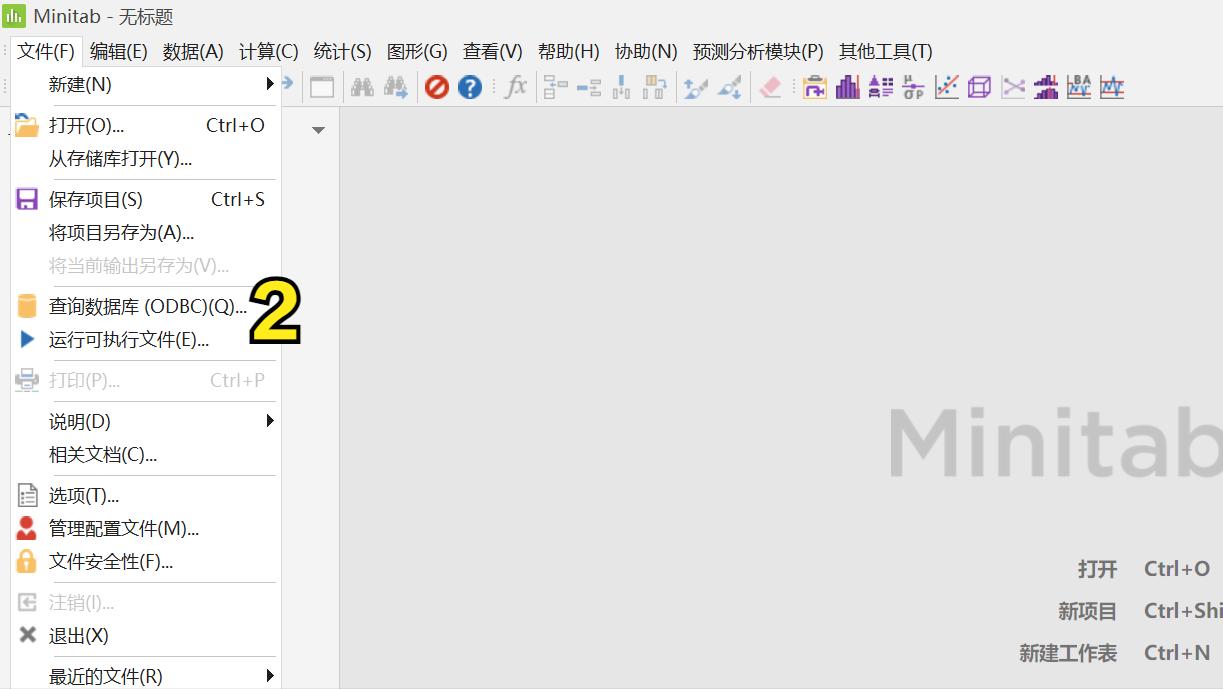Click the navigator panel dropdown arrow
The height and width of the screenshot is (689, 1223).
[318, 130]
